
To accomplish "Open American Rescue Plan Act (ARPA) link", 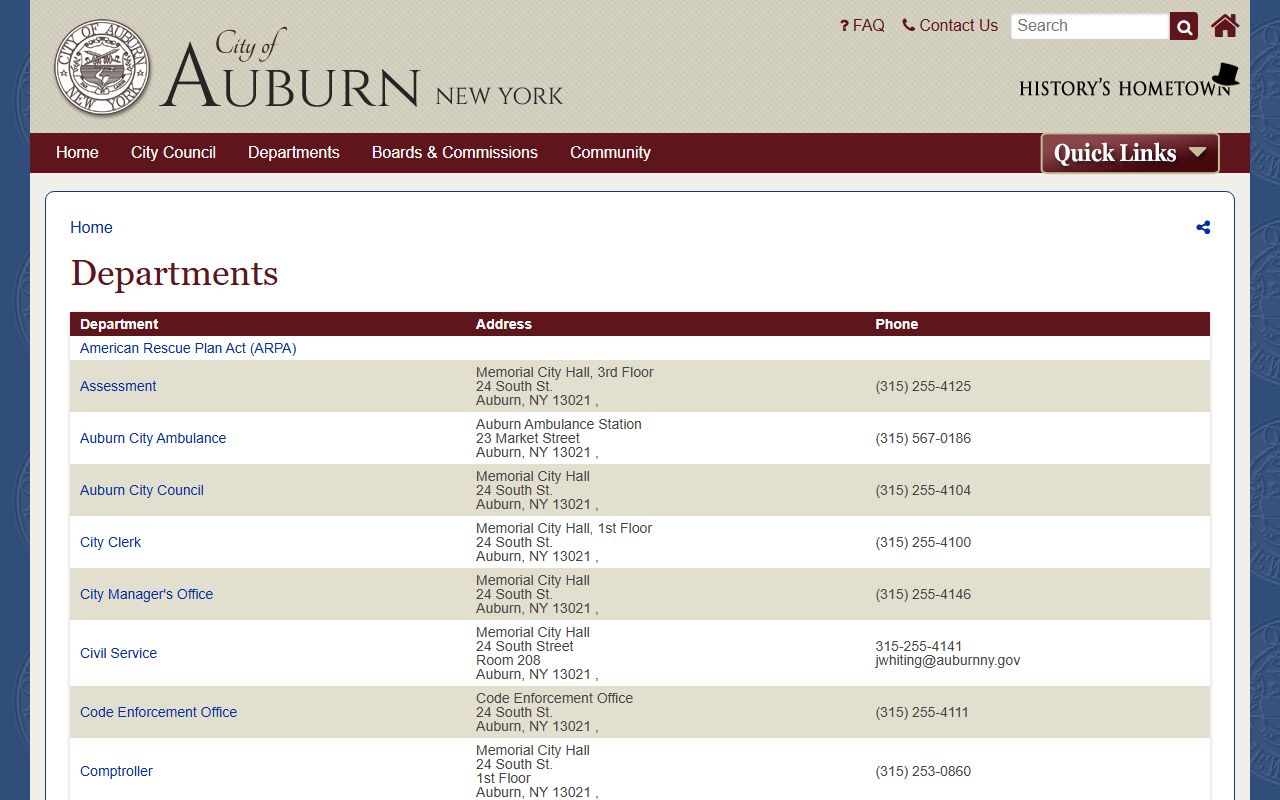I will point(188,348).
